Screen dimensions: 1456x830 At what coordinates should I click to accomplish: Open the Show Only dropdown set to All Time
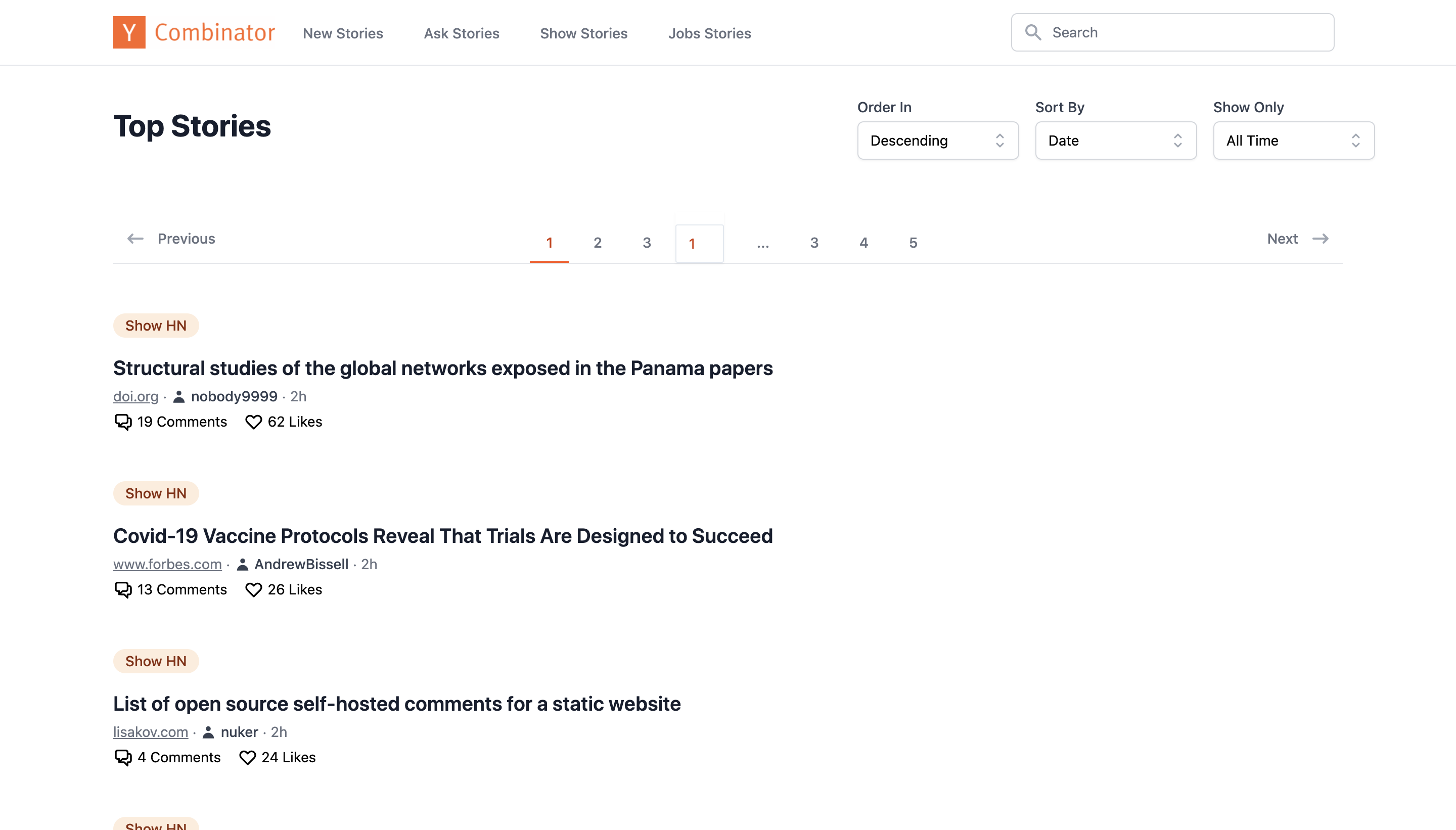(1293, 140)
